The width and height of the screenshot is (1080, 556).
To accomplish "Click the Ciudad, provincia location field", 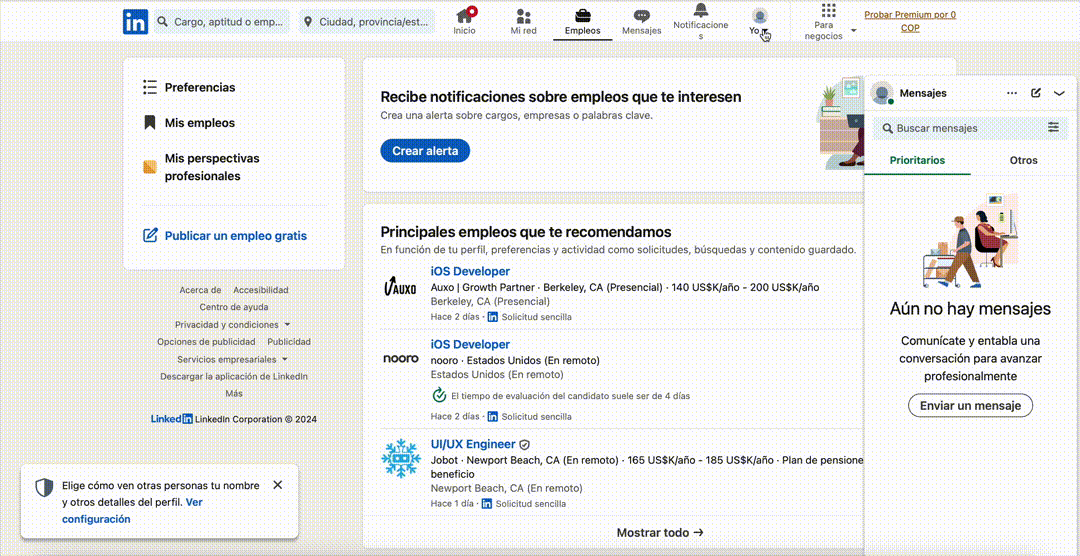I will click(x=367, y=21).
